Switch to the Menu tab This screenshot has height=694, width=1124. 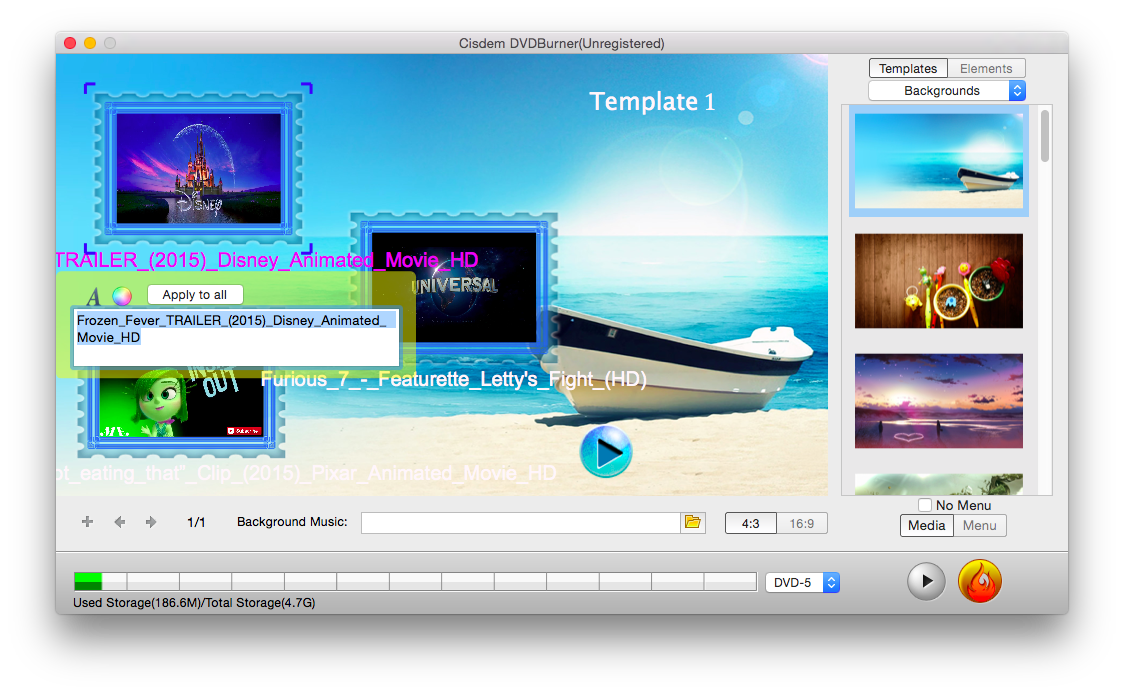pyautogui.click(x=980, y=526)
